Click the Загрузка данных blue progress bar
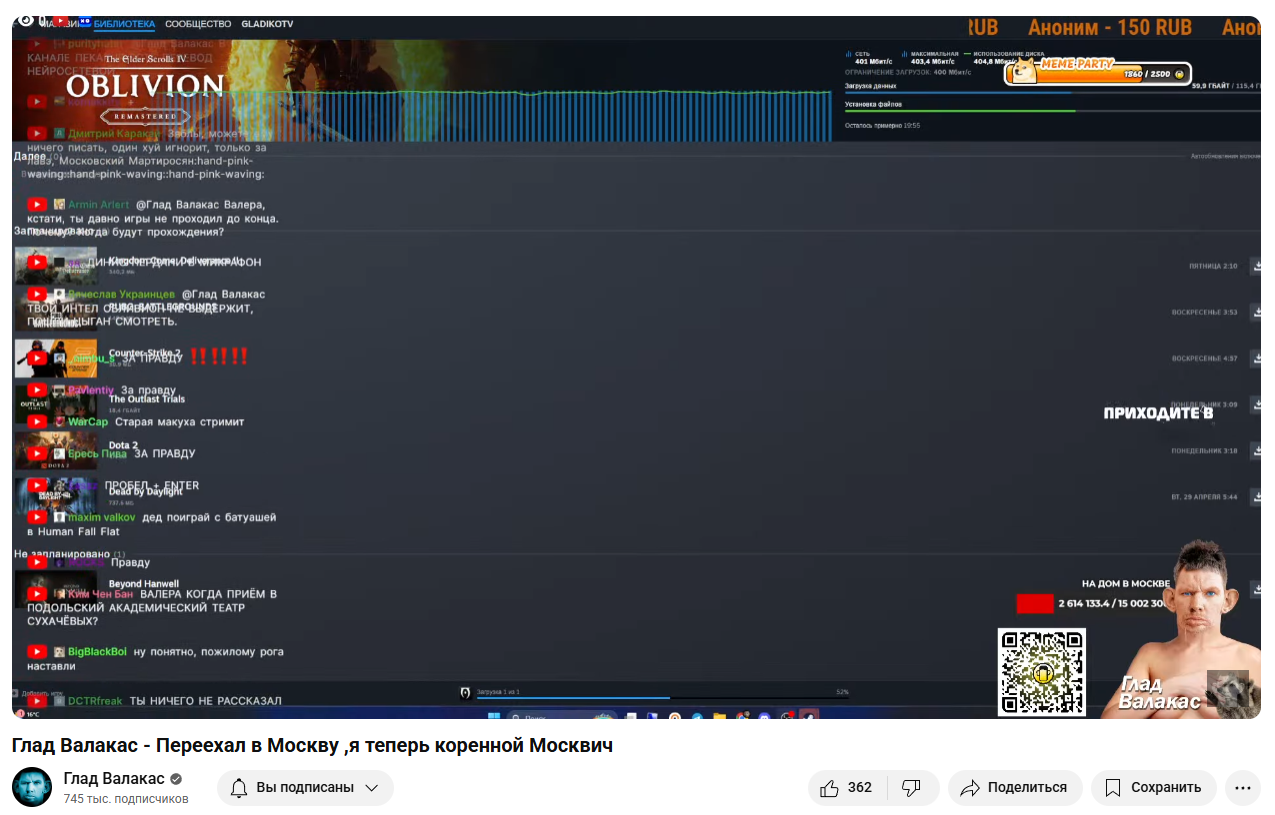Viewport: 1275px width, 815px height. (1052, 93)
